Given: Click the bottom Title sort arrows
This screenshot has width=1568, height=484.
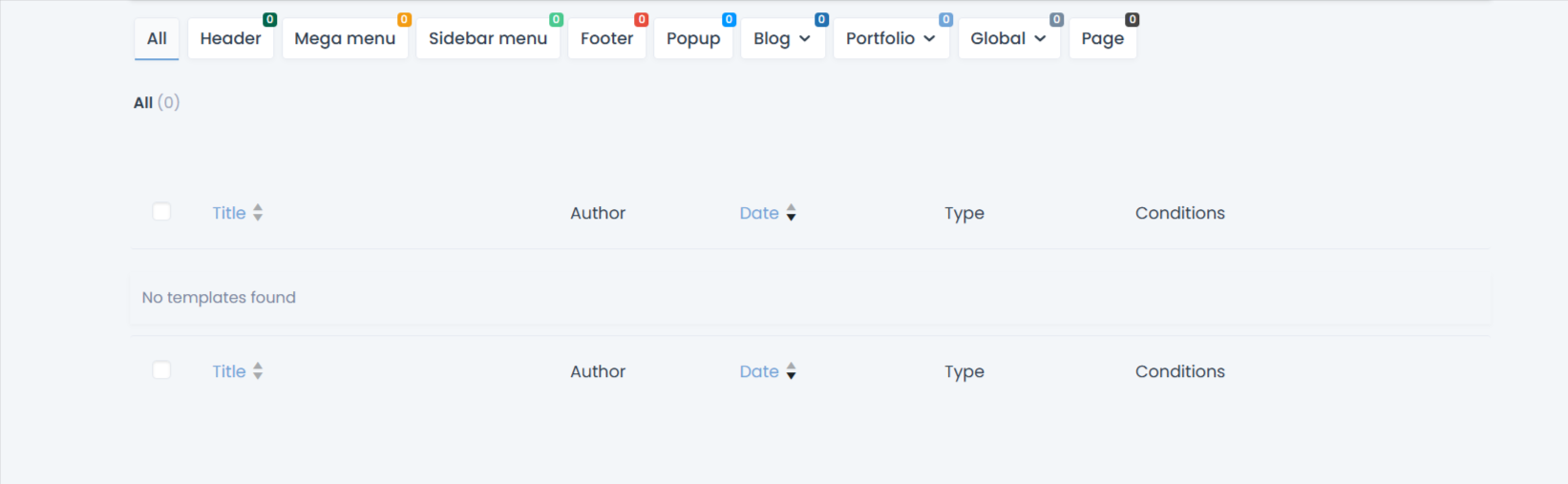Looking at the screenshot, I should pyautogui.click(x=258, y=371).
